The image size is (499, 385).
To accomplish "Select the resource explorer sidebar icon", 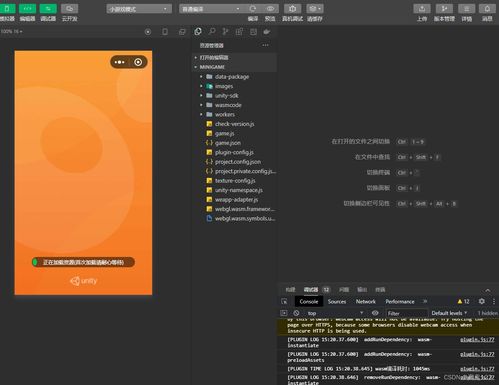I will click(198, 32).
